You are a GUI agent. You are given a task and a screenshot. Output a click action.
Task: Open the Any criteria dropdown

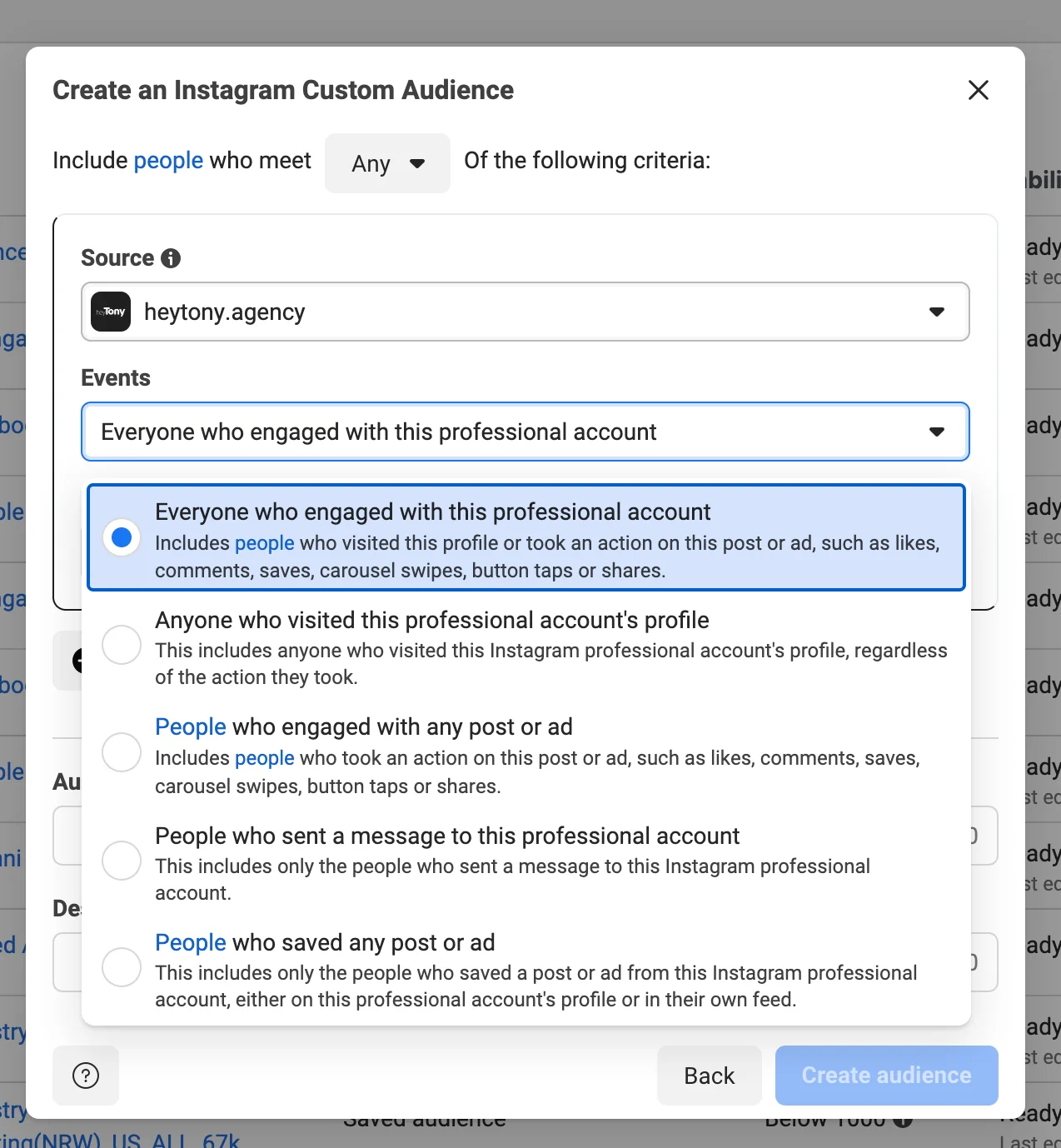point(387,163)
